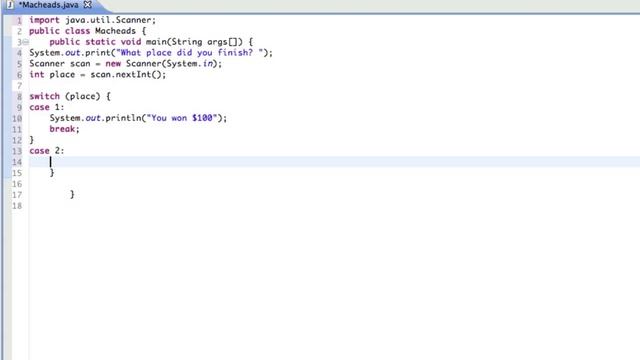Viewport: 640px width, 360px height.
Task: Click 'System.out.print' on line 4
Action: (x=70, y=53)
